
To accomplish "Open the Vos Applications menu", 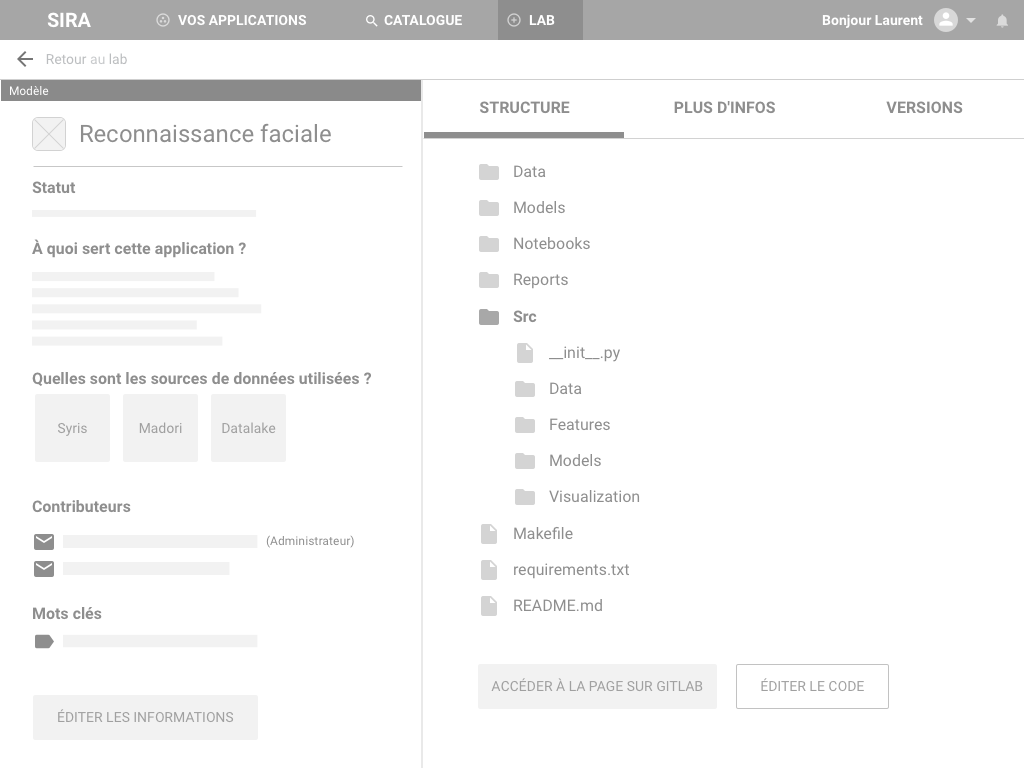I will [232, 20].
